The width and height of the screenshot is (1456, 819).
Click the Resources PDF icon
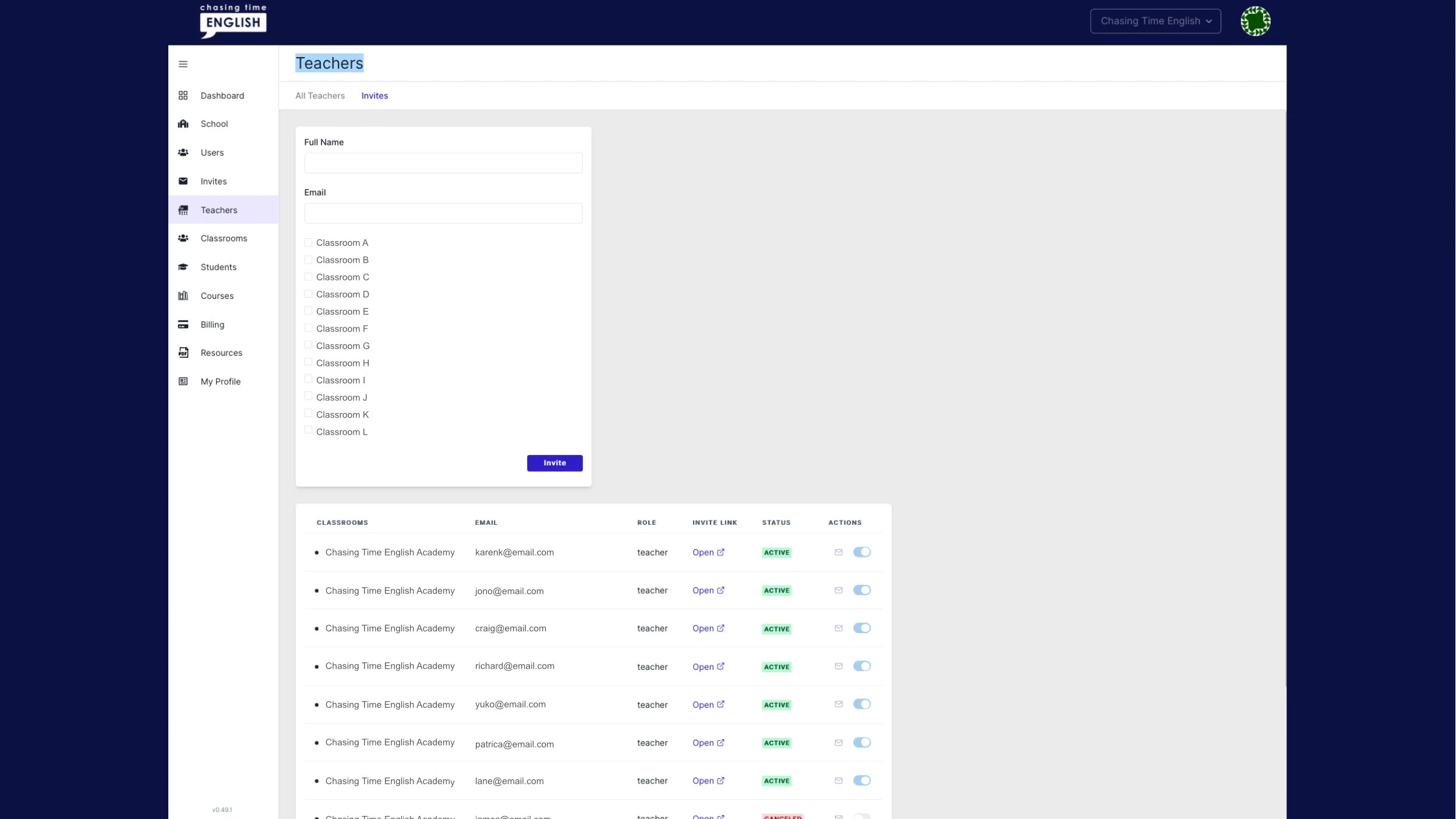click(x=183, y=352)
